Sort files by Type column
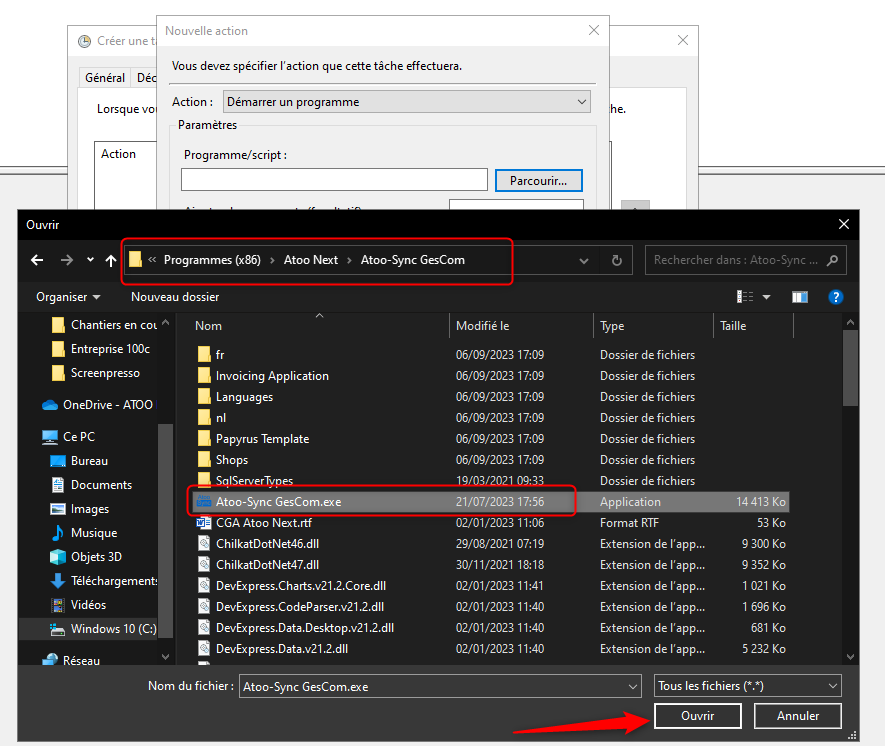The image size is (885, 746). point(612,326)
